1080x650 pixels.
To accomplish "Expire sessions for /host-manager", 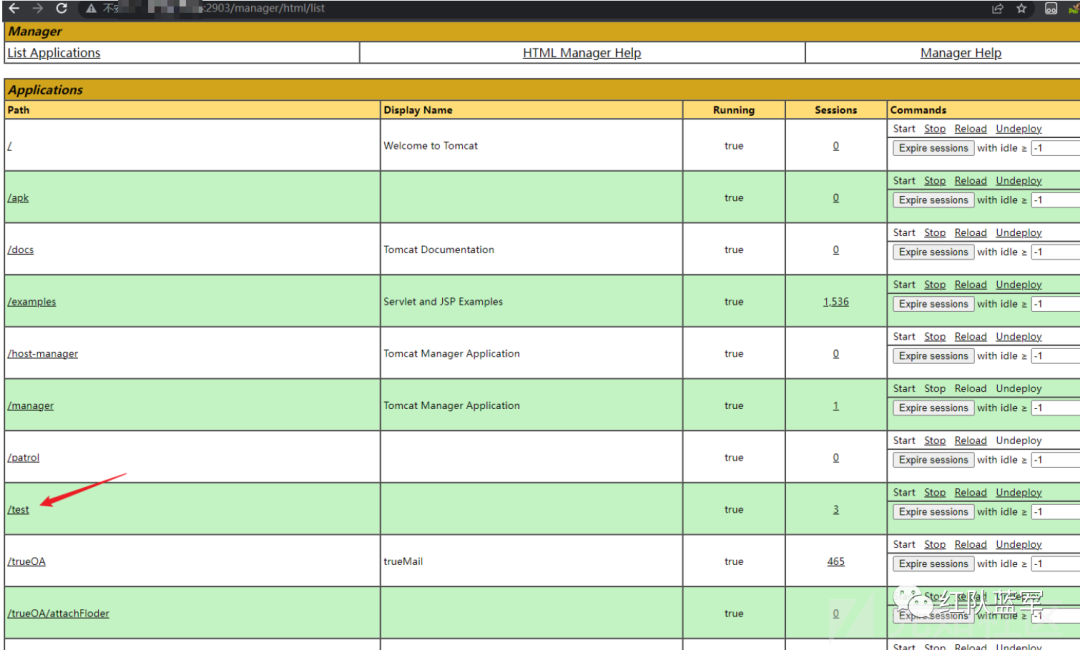I will tap(933, 356).
